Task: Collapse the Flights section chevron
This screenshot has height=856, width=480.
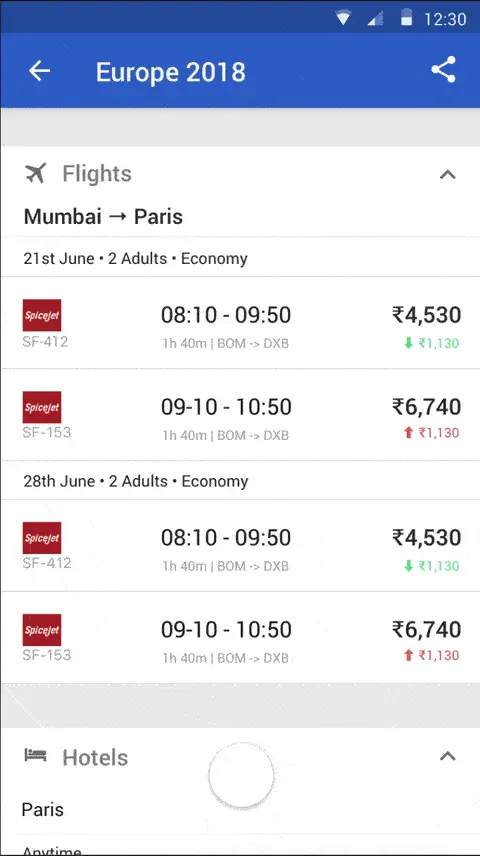Action: [x=447, y=175]
